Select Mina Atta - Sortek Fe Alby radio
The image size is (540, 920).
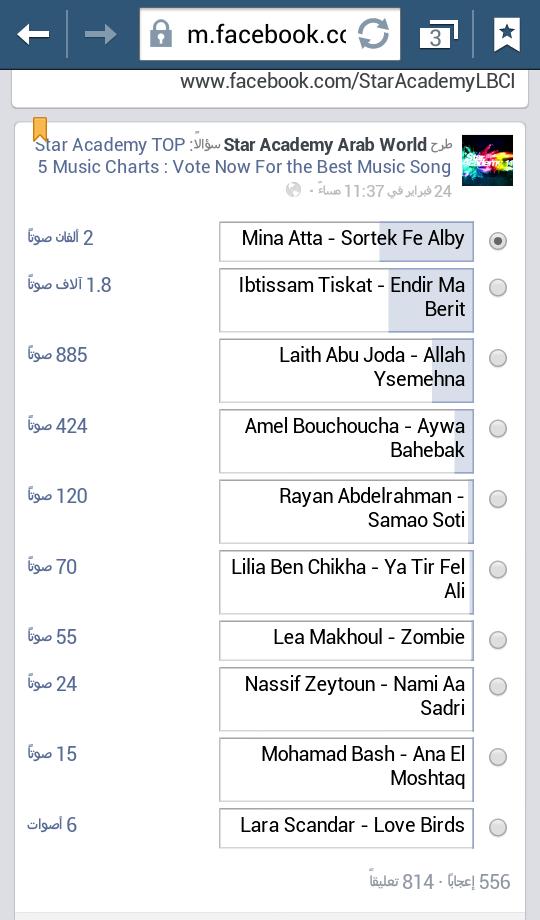click(498, 241)
